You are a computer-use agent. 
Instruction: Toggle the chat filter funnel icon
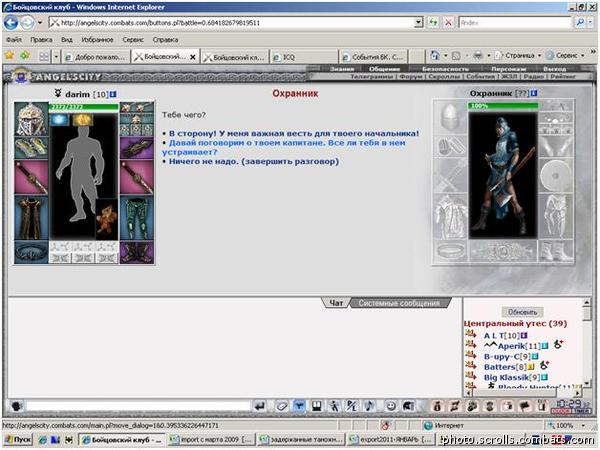tap(299, 406)
